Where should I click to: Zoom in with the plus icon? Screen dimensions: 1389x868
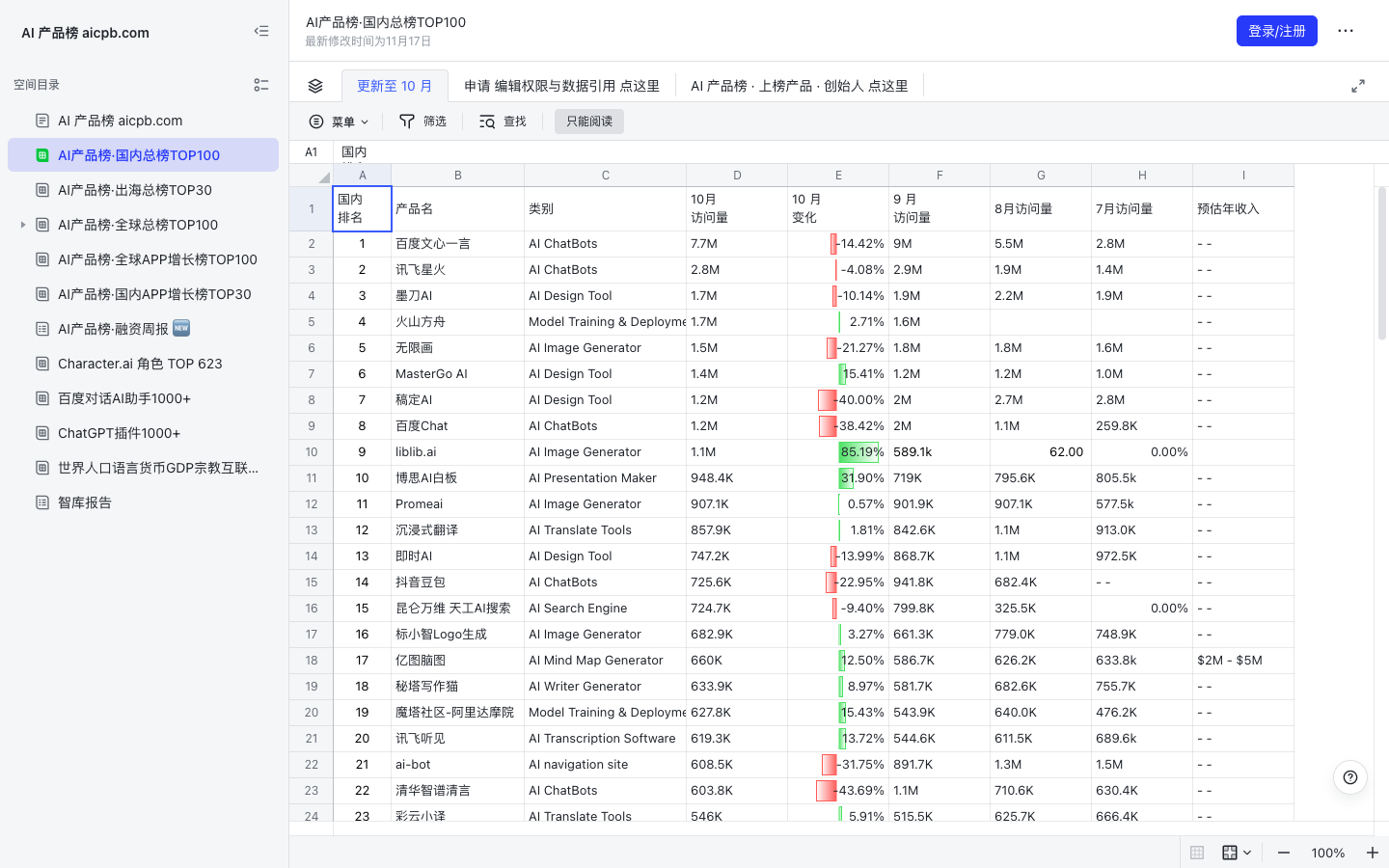coord(1372,853)
